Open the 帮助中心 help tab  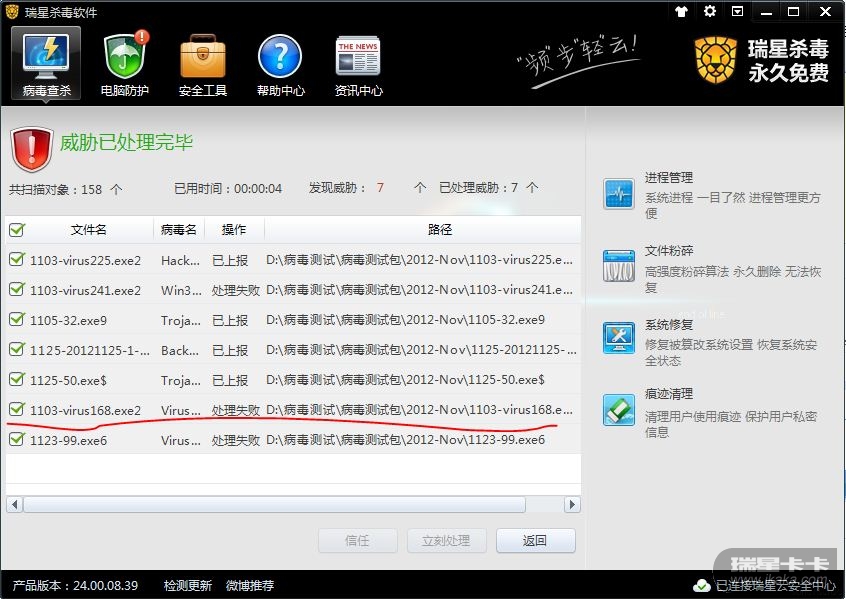(x=281, y=63)
